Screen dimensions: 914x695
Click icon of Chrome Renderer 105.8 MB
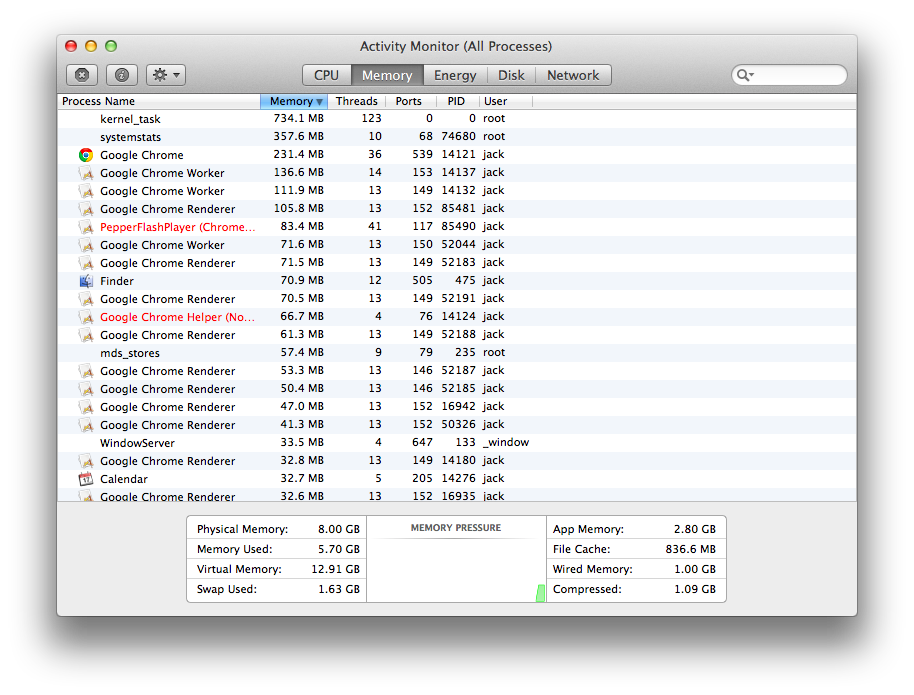pyautogui.click(x=86, y=209)
